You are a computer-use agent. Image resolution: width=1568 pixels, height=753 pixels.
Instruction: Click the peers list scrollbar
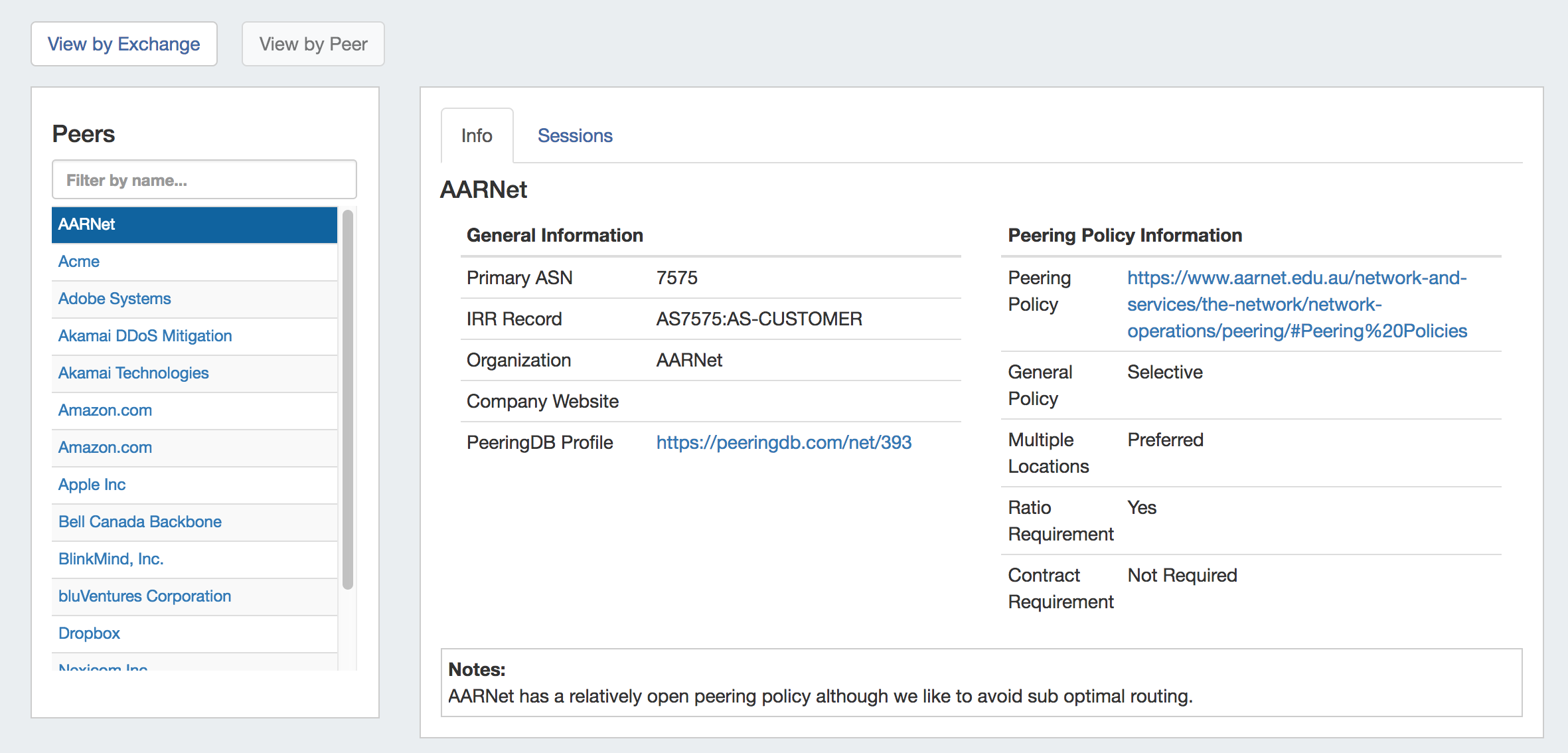[x=348, y=398]
